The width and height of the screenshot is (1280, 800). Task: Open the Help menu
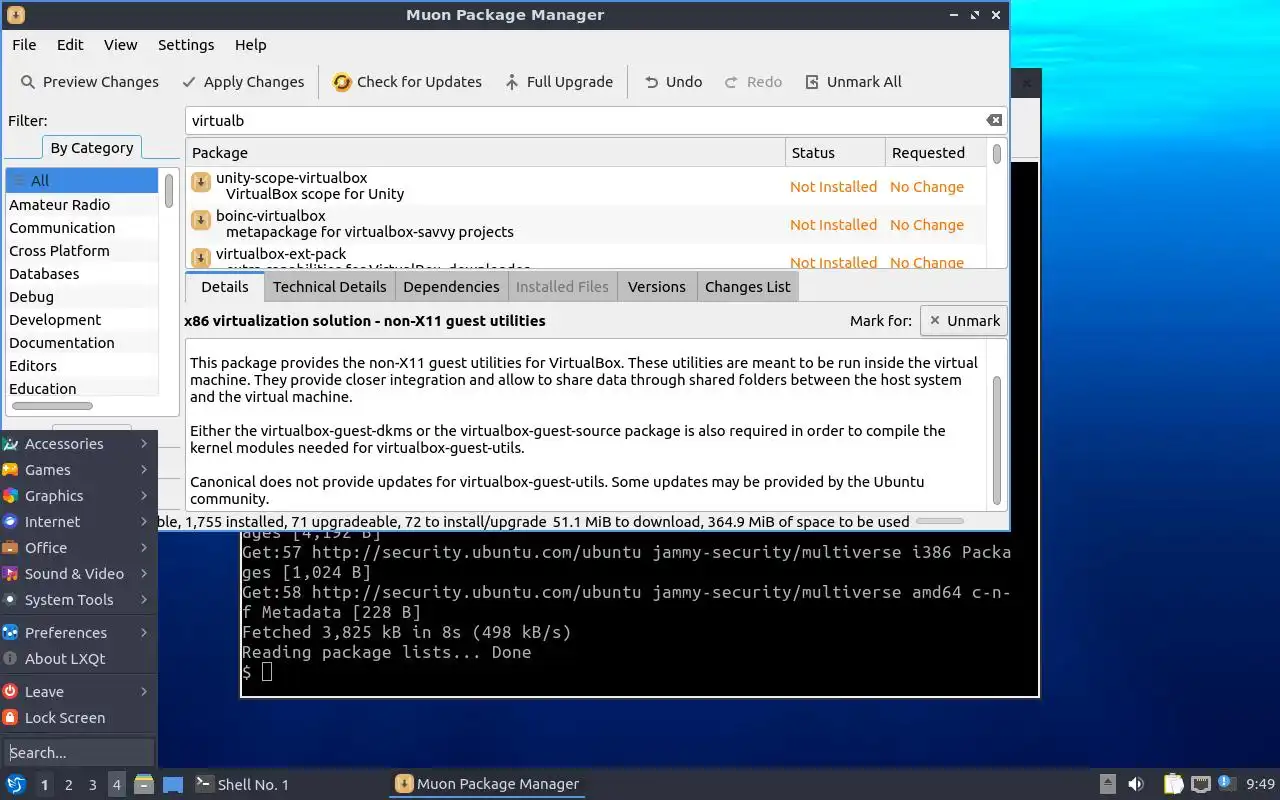[x=251, y=45]
